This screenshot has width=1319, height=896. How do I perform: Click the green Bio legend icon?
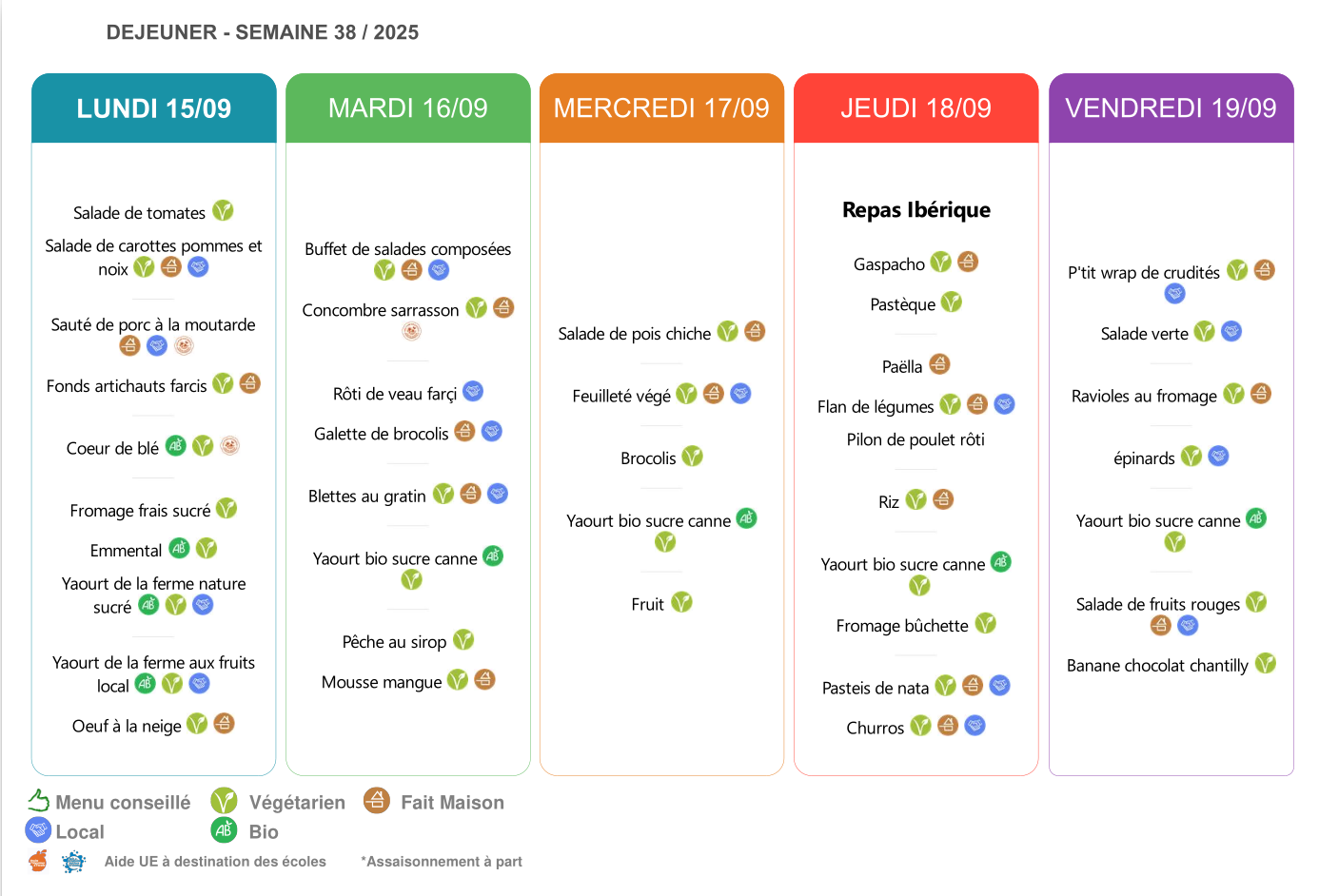point(224,830)
